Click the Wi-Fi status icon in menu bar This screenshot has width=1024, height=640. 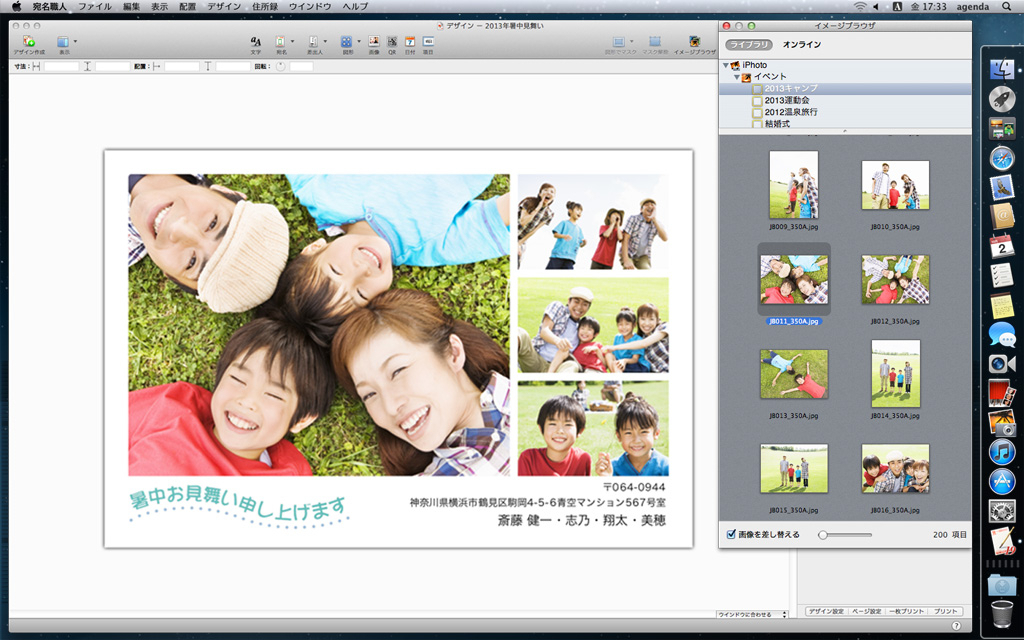(x=860, y=7)
